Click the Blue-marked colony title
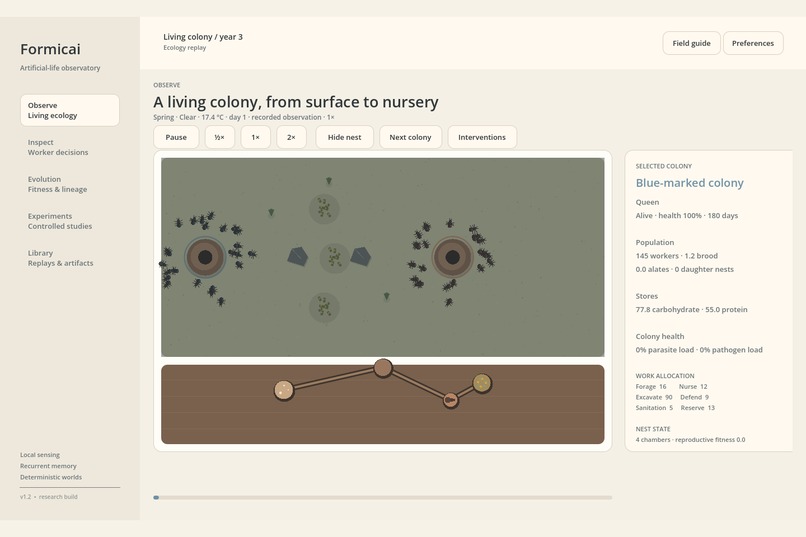 coord(689,183)
